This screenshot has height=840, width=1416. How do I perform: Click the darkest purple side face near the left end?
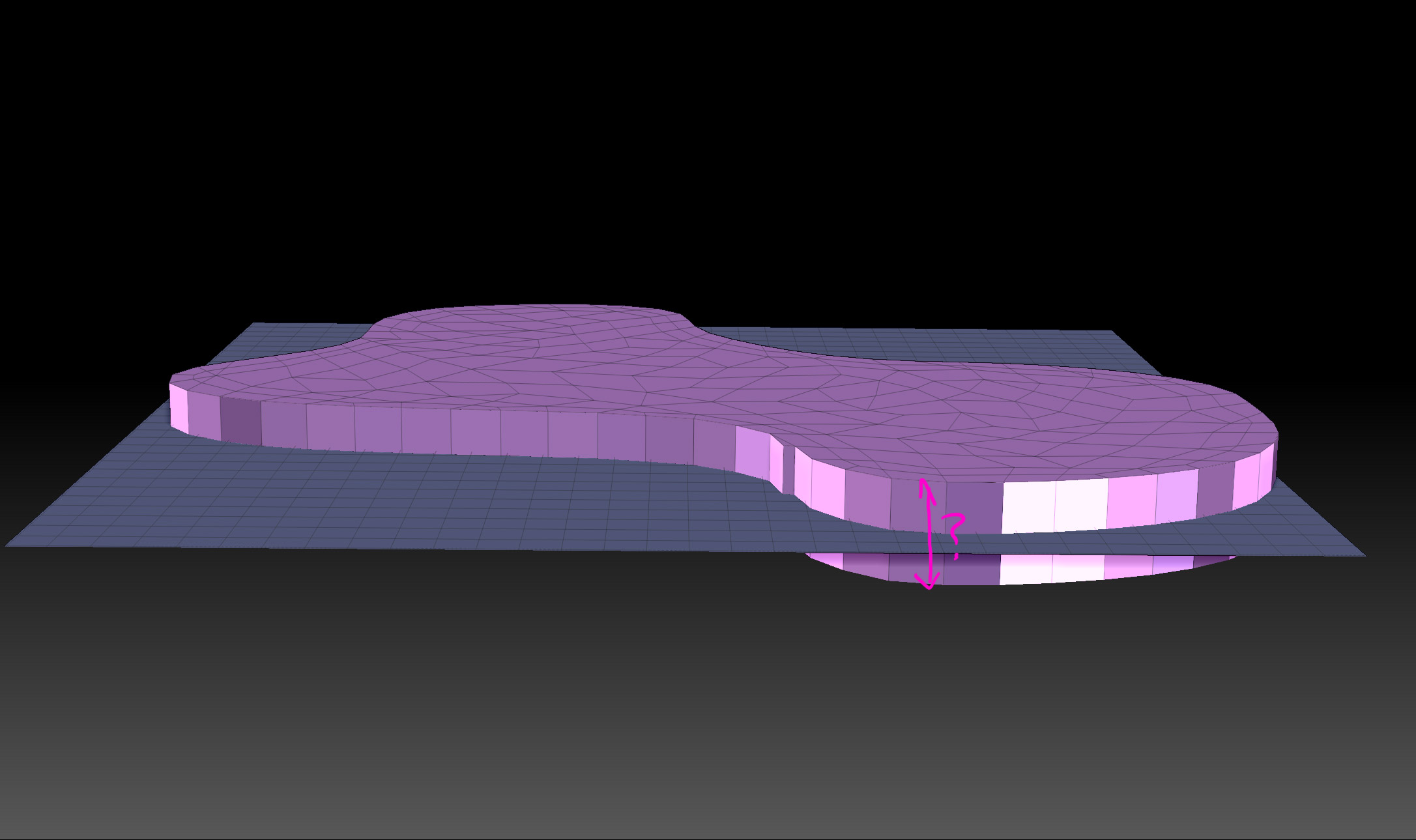tap(240, 419)
